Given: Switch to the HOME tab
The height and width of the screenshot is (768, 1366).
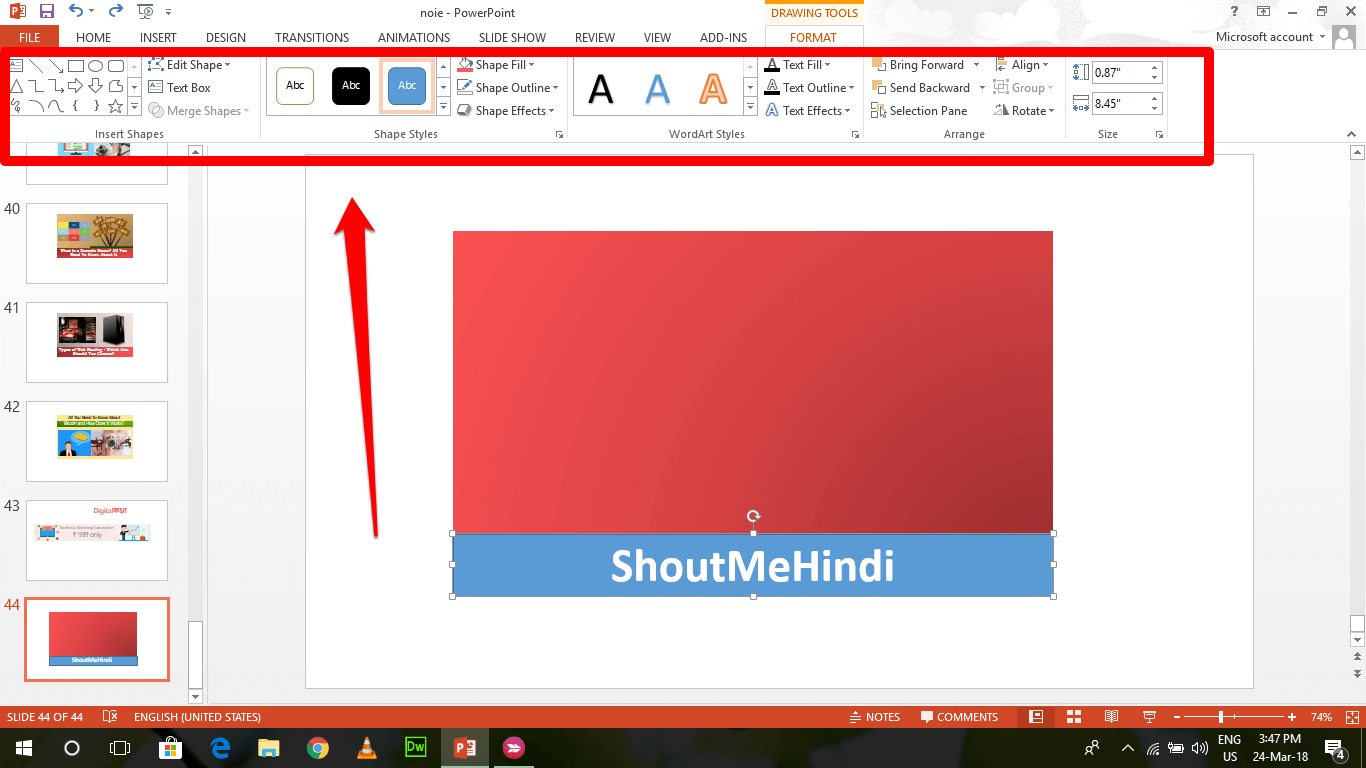Looking at the screenshot, I should (x=94, y=37).
